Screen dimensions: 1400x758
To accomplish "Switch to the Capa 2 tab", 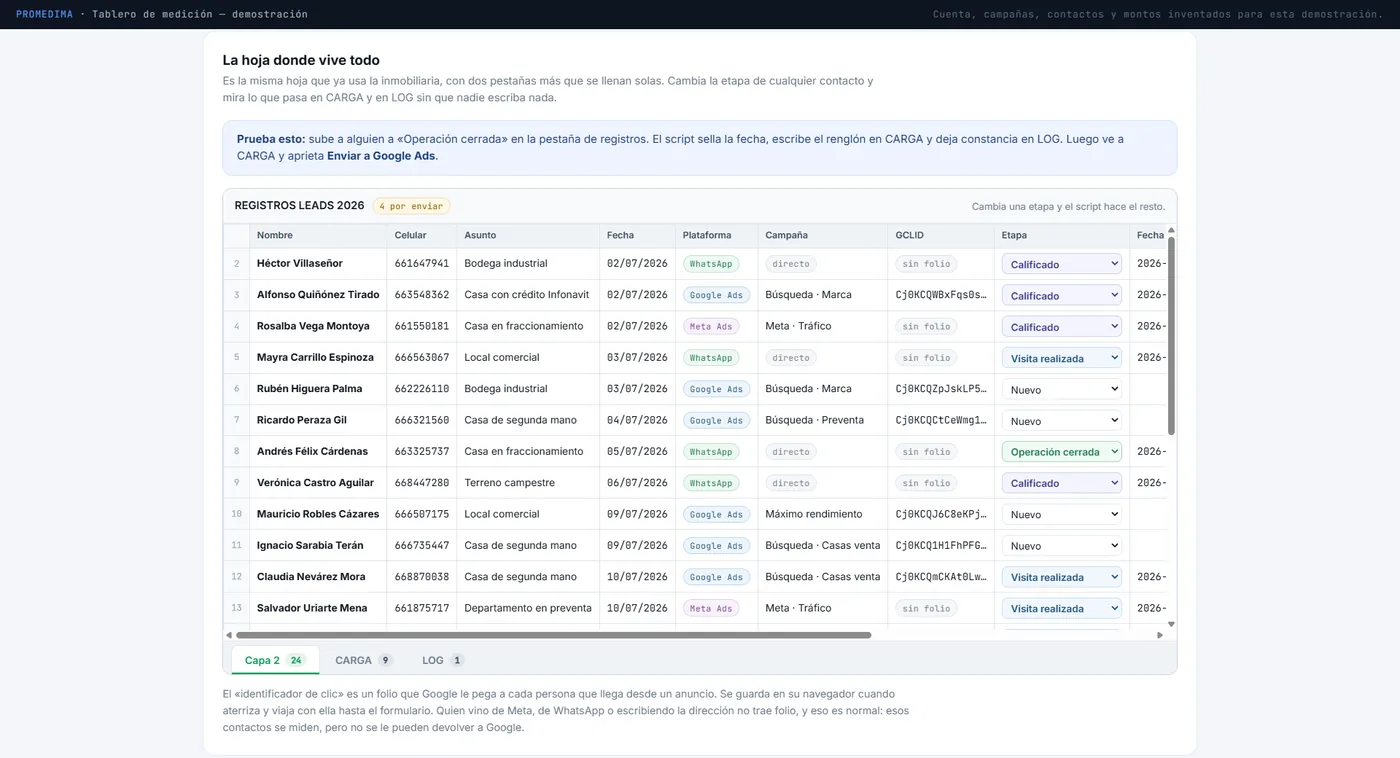I will point(275,660).
